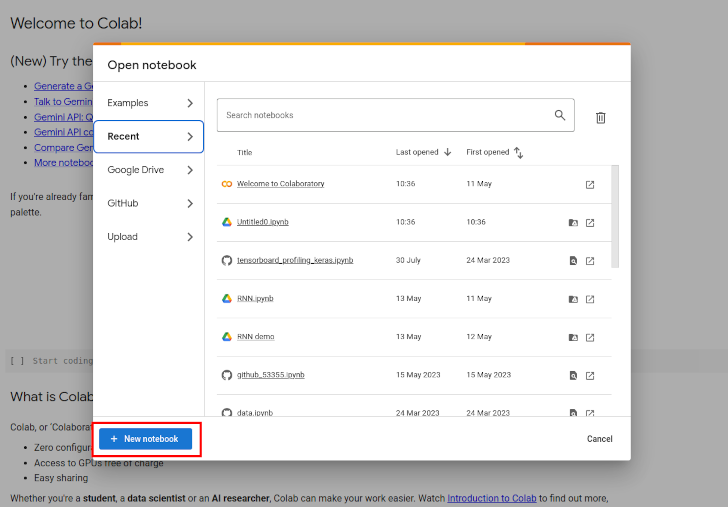Viewport: 728px width, 507px height.
Task: Show Untitled0.ipynb in Drive icon
Action: (573, 223)
